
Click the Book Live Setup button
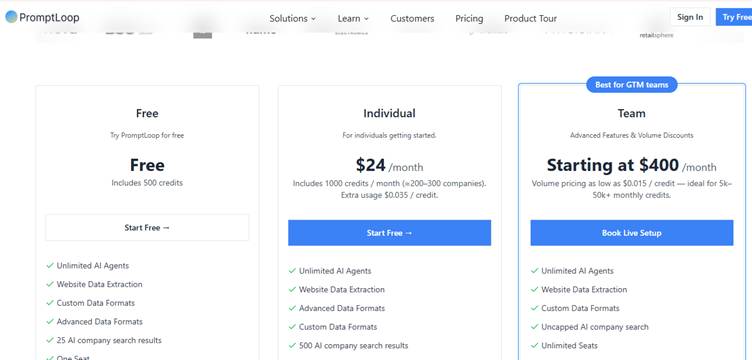point(632,233)
